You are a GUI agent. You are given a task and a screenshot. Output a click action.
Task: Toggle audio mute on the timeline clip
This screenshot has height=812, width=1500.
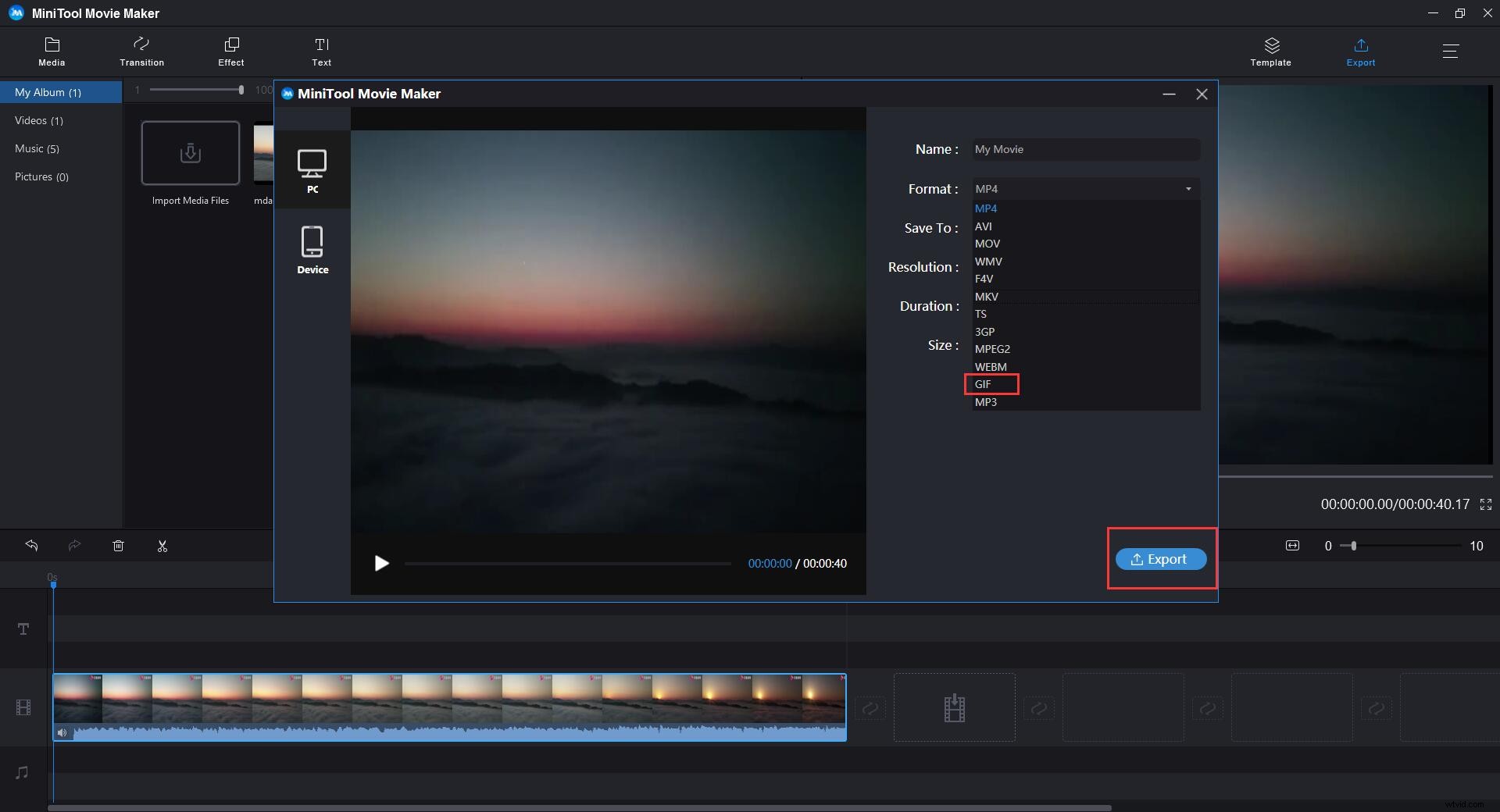coord(62,732)
